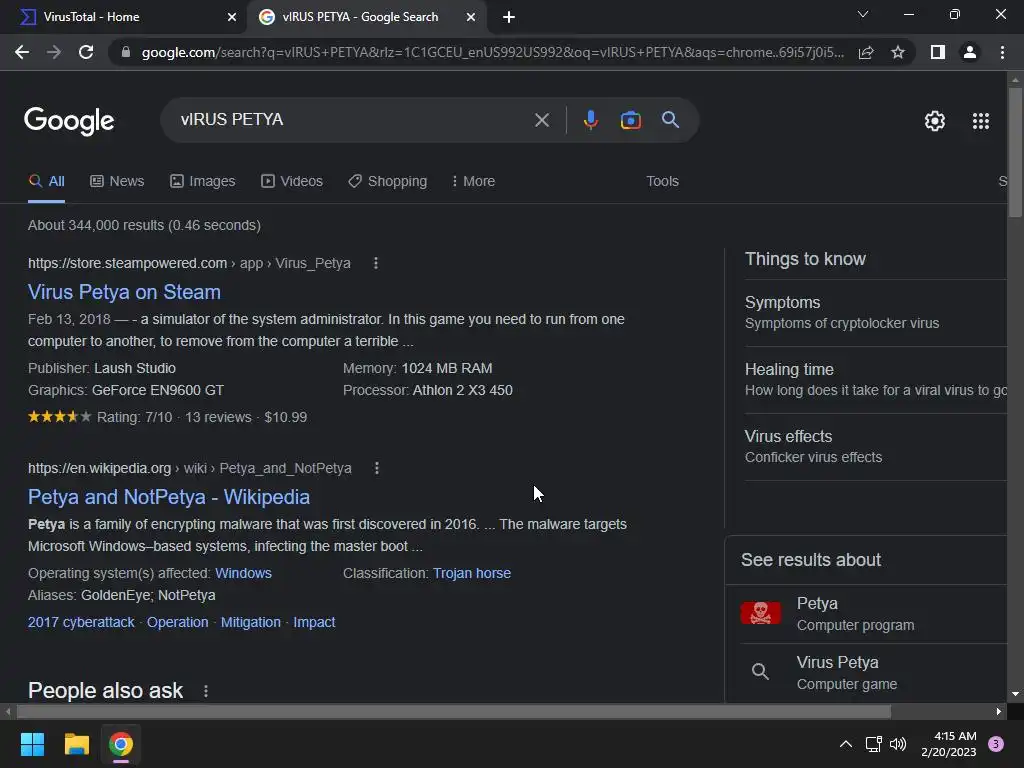Open network status tray icon

(873, 744)
